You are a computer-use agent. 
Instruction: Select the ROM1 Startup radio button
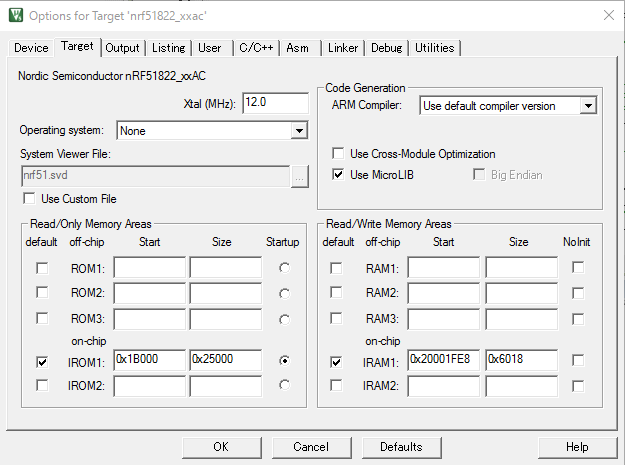[x=284, y=268]
